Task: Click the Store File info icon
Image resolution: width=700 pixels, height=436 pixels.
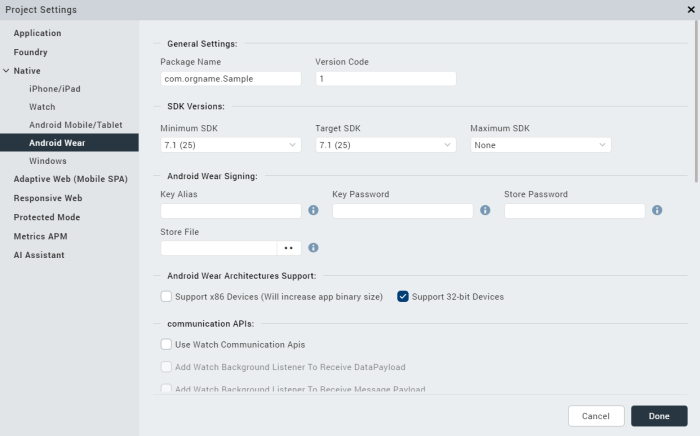Action: (313, 248)
